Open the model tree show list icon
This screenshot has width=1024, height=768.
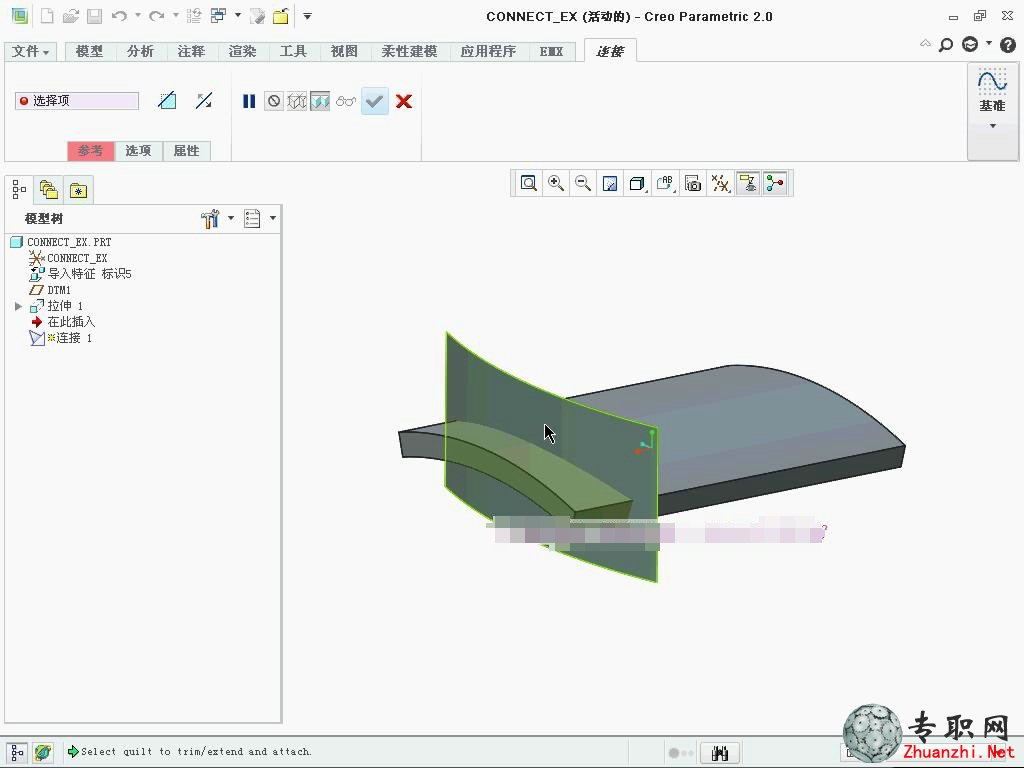252,219
